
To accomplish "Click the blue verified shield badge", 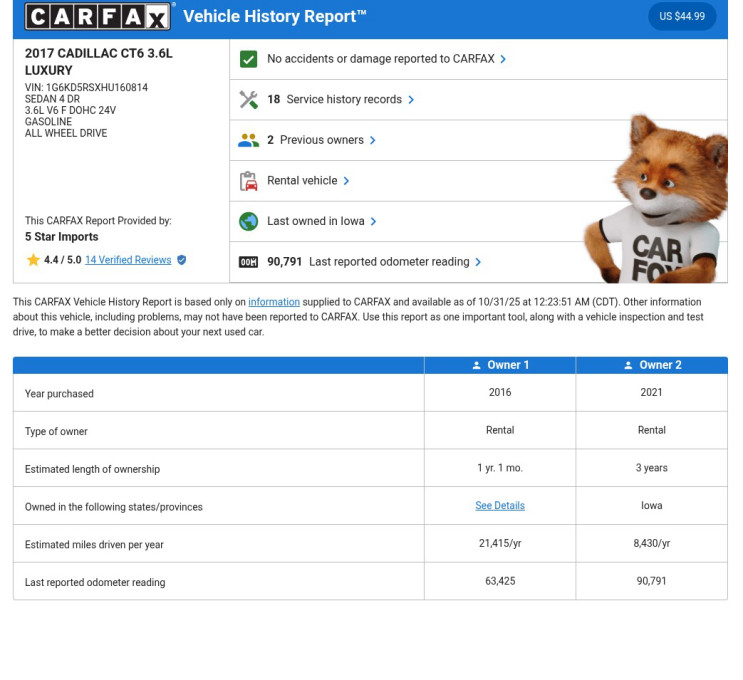I will tap(181, 260).
